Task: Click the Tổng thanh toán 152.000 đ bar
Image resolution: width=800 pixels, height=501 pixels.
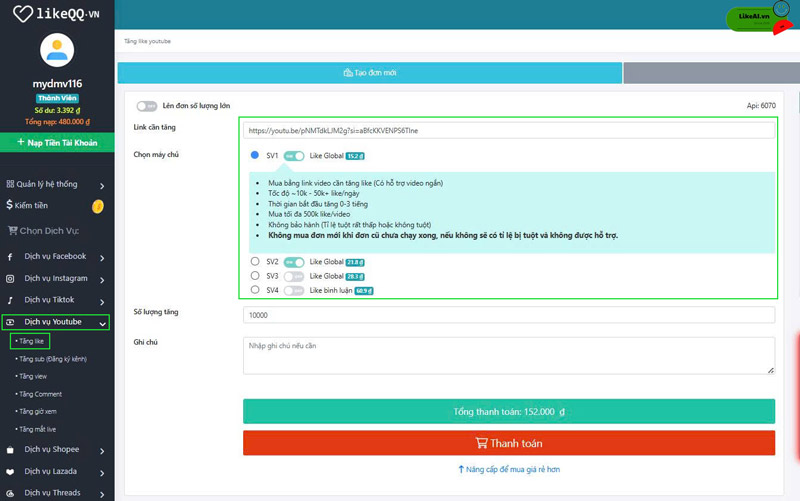Action: point(509,411)
